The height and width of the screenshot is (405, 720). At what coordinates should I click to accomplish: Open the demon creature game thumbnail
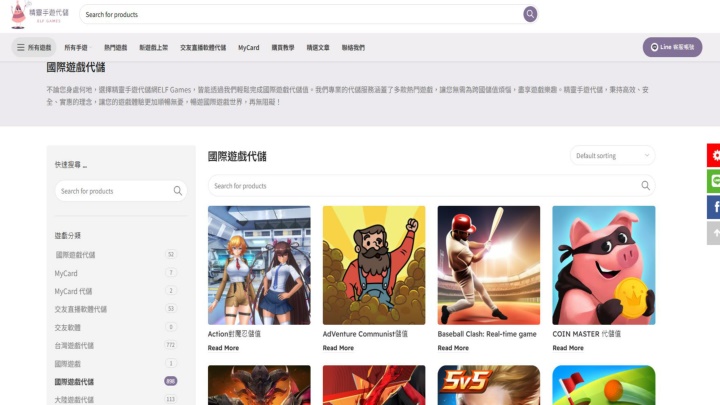tap(259, 385)
